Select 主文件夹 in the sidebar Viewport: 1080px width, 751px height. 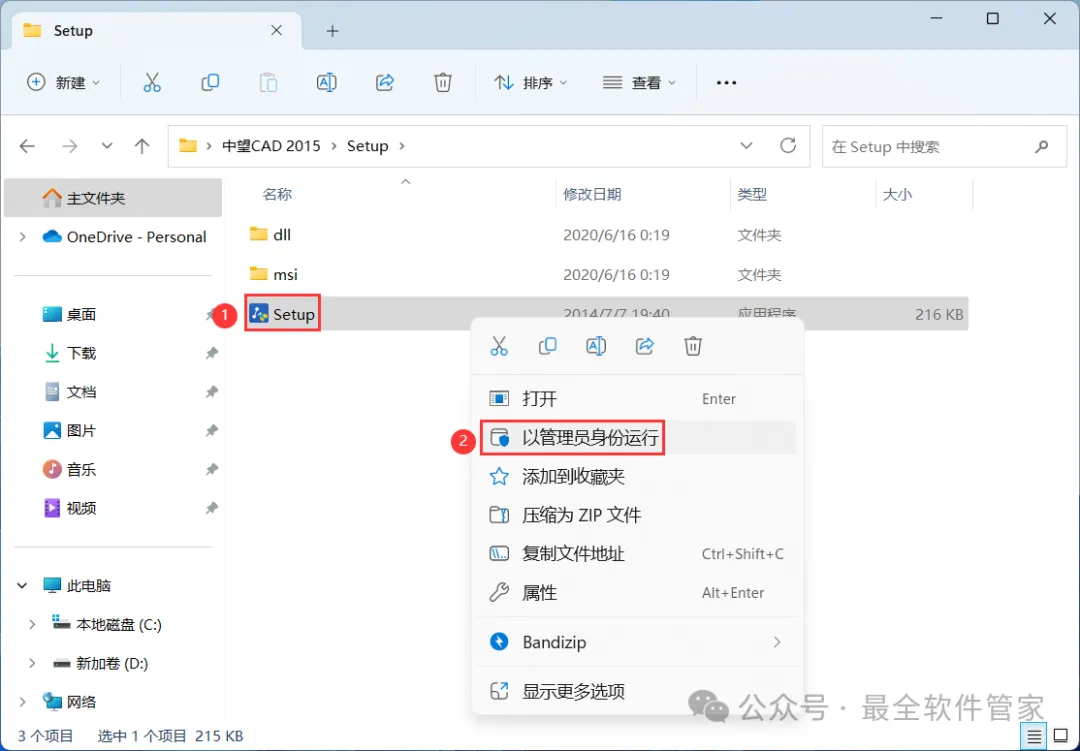113,198
